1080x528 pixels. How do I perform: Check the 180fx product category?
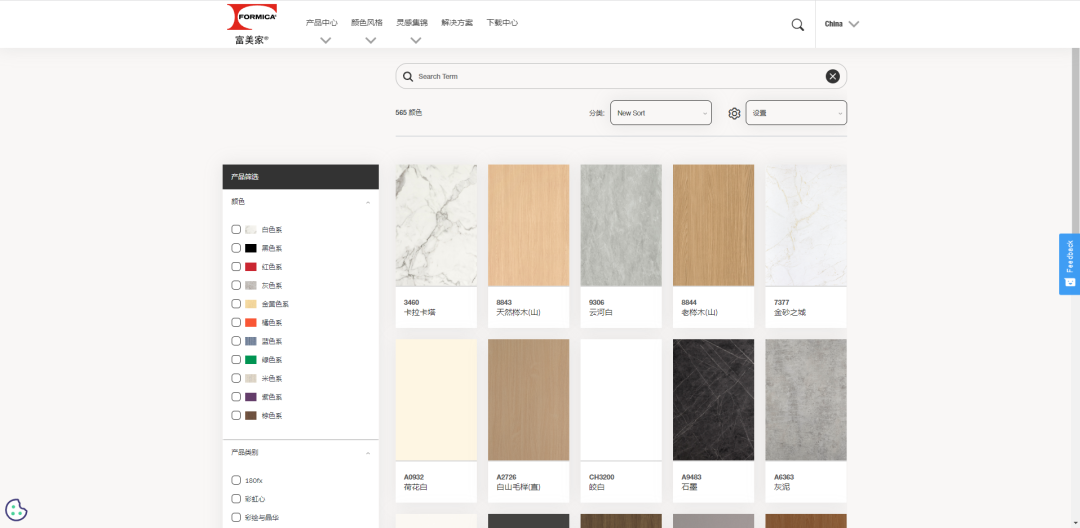[236, 480]
